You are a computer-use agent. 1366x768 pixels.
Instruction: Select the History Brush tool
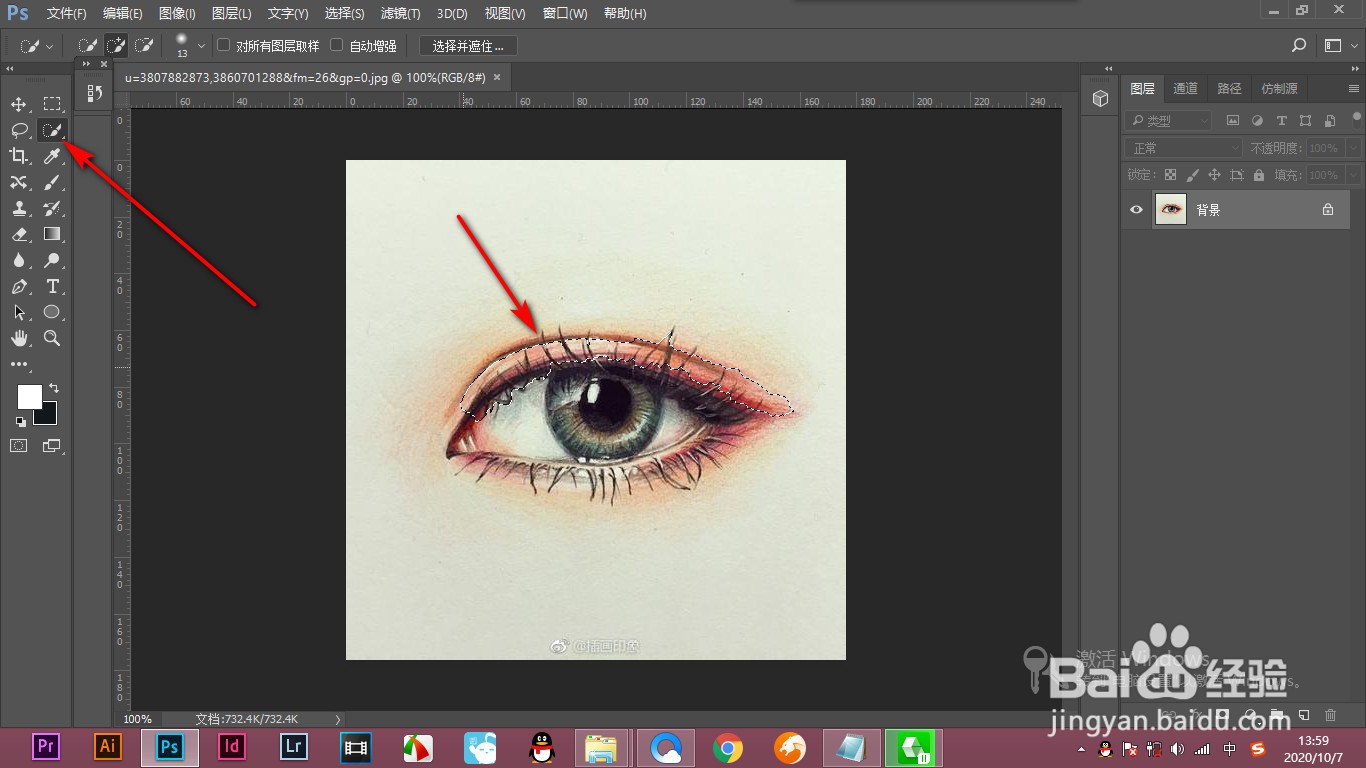52,208
